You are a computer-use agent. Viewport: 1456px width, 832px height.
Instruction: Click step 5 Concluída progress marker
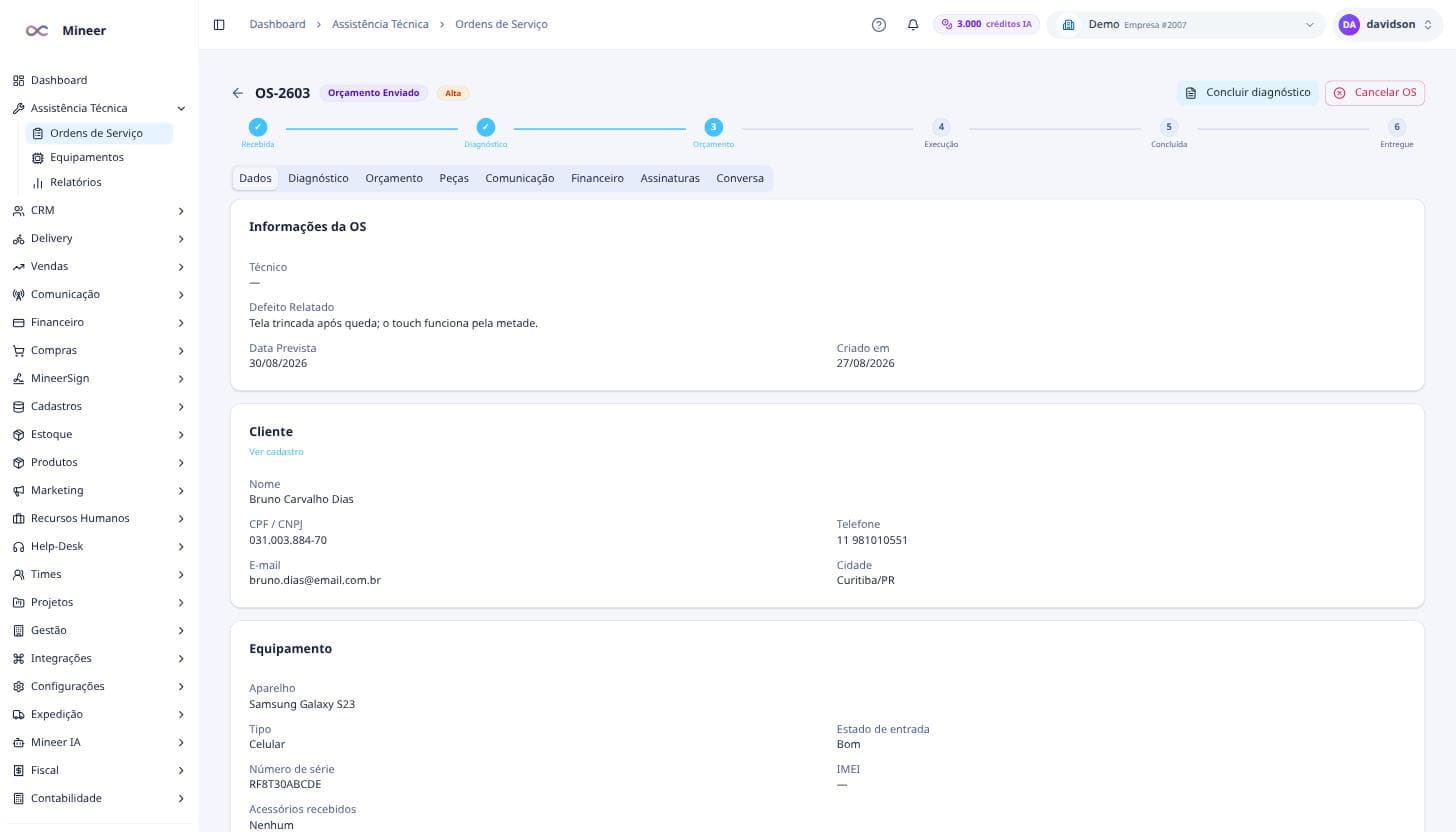point(1168,127)
